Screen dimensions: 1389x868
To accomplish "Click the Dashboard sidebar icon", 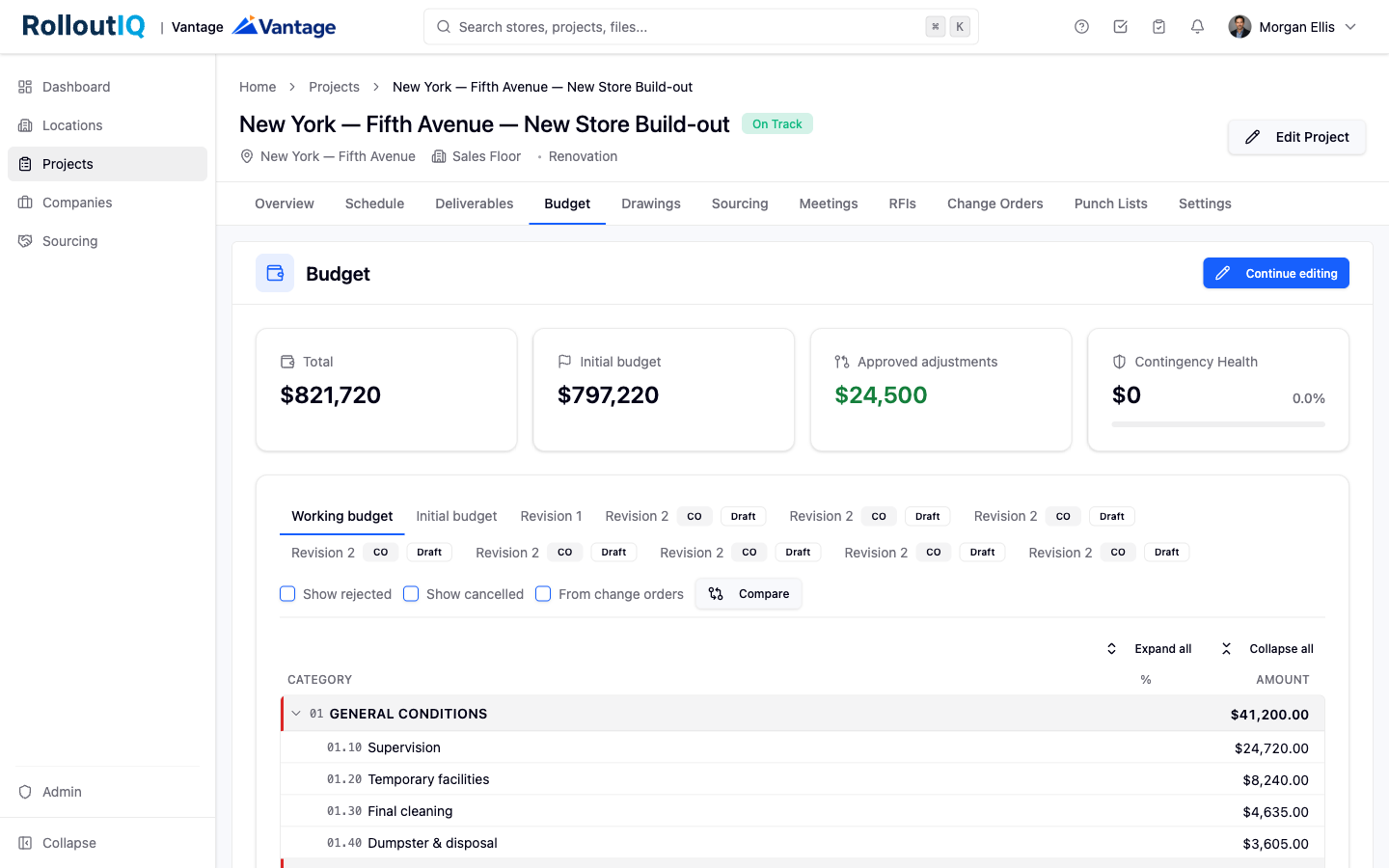I will 25,87.
